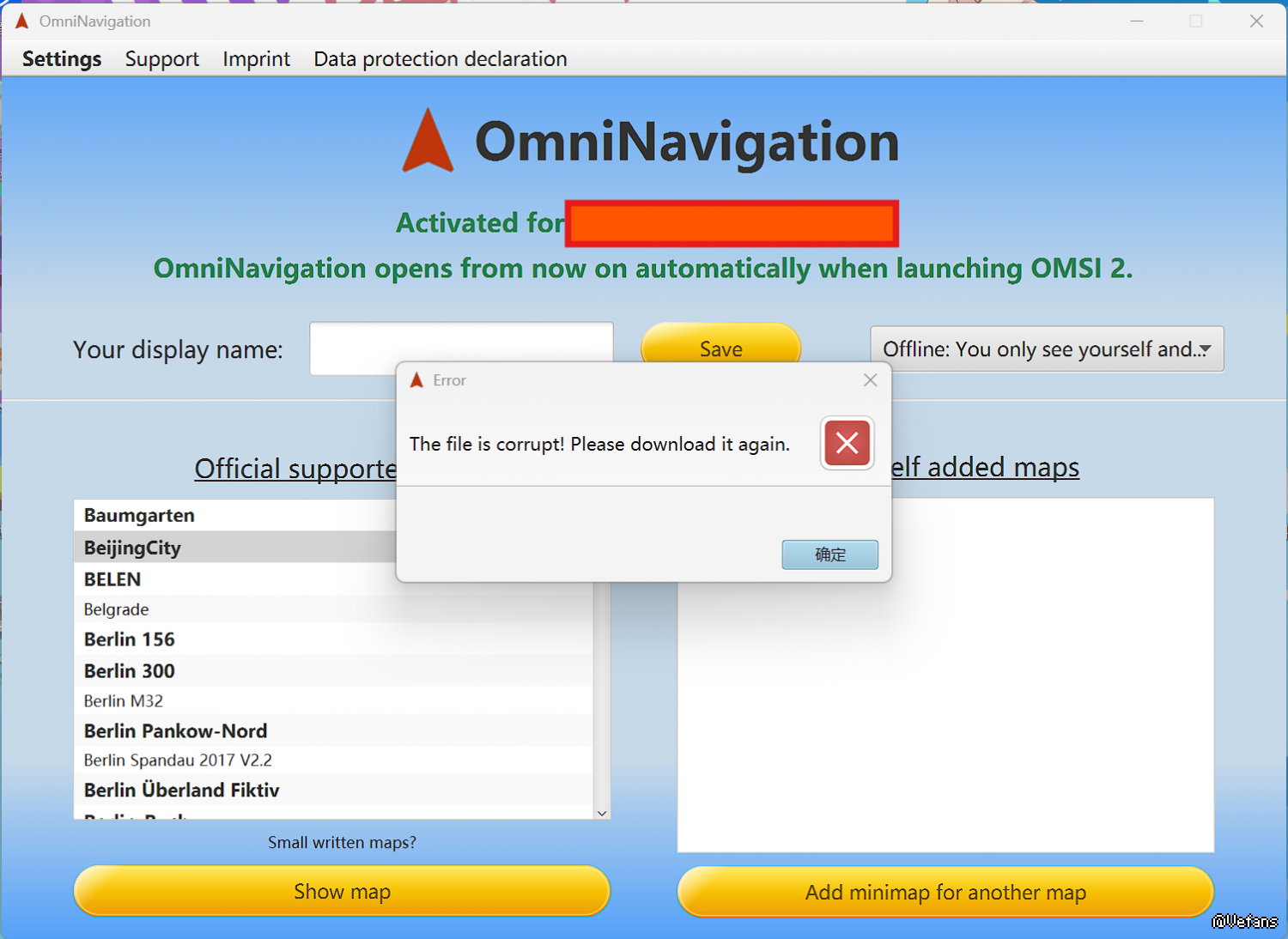Select Berlin 300 in the map list
The height and width of the screenshot is (939, 1288).
(x=333, y=671)
